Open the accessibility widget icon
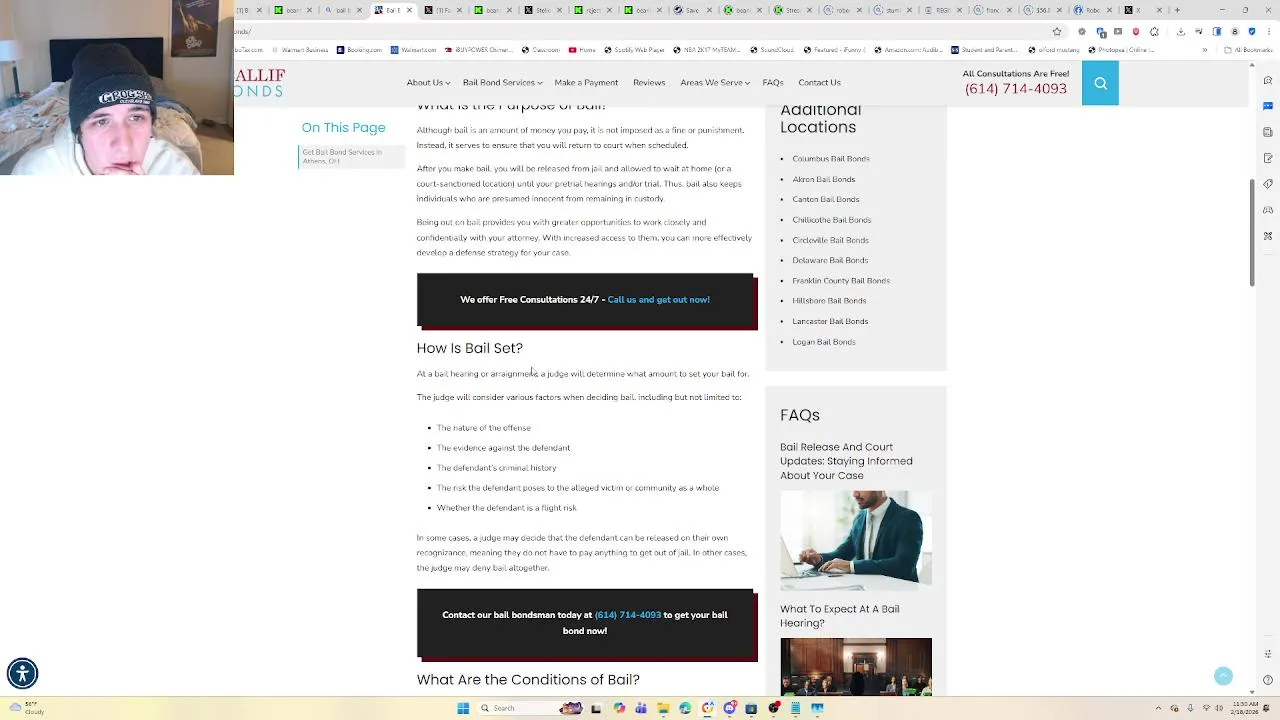Screen dimensions: 1280x720 click(x=22, y=673)
